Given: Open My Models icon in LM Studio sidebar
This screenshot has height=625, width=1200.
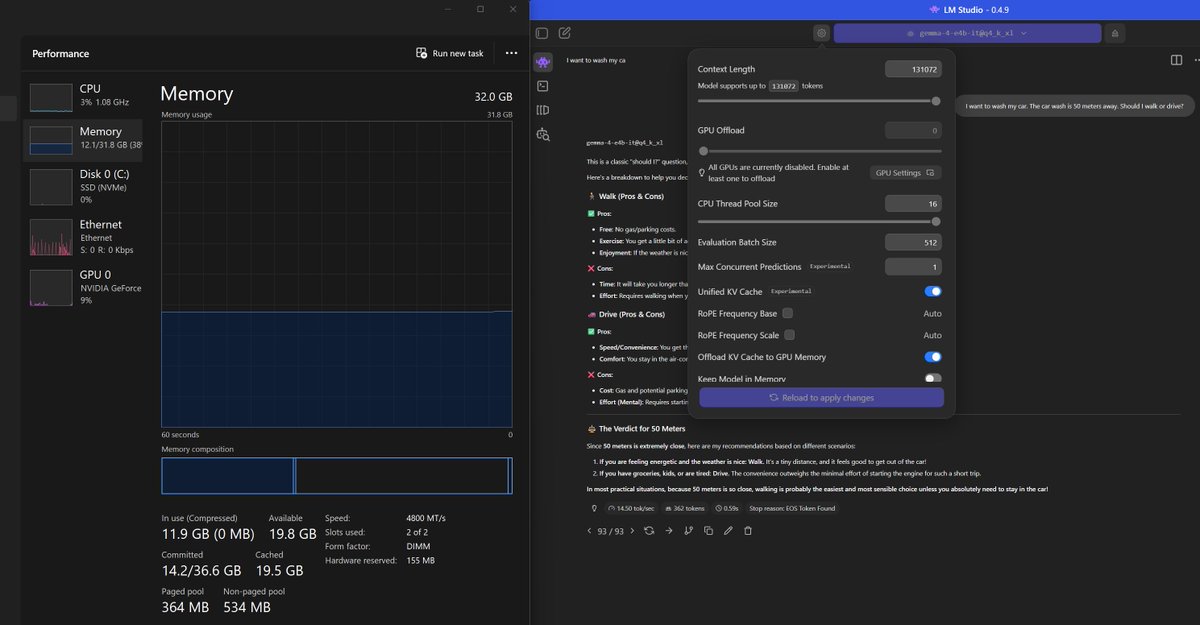Looking at the screenshot, I should 543,110.
